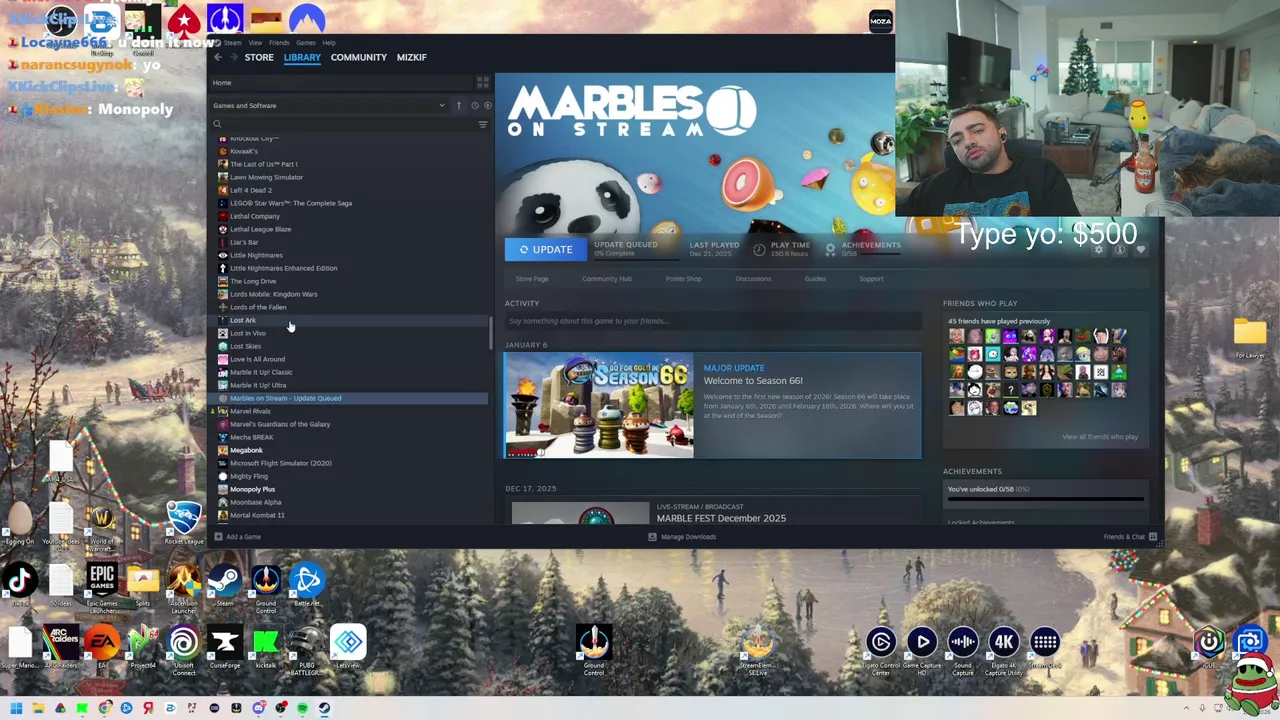Open the Project64 desktop shortcut
The width and height of the screenshot is (1280, 720).
pos(143,648)
